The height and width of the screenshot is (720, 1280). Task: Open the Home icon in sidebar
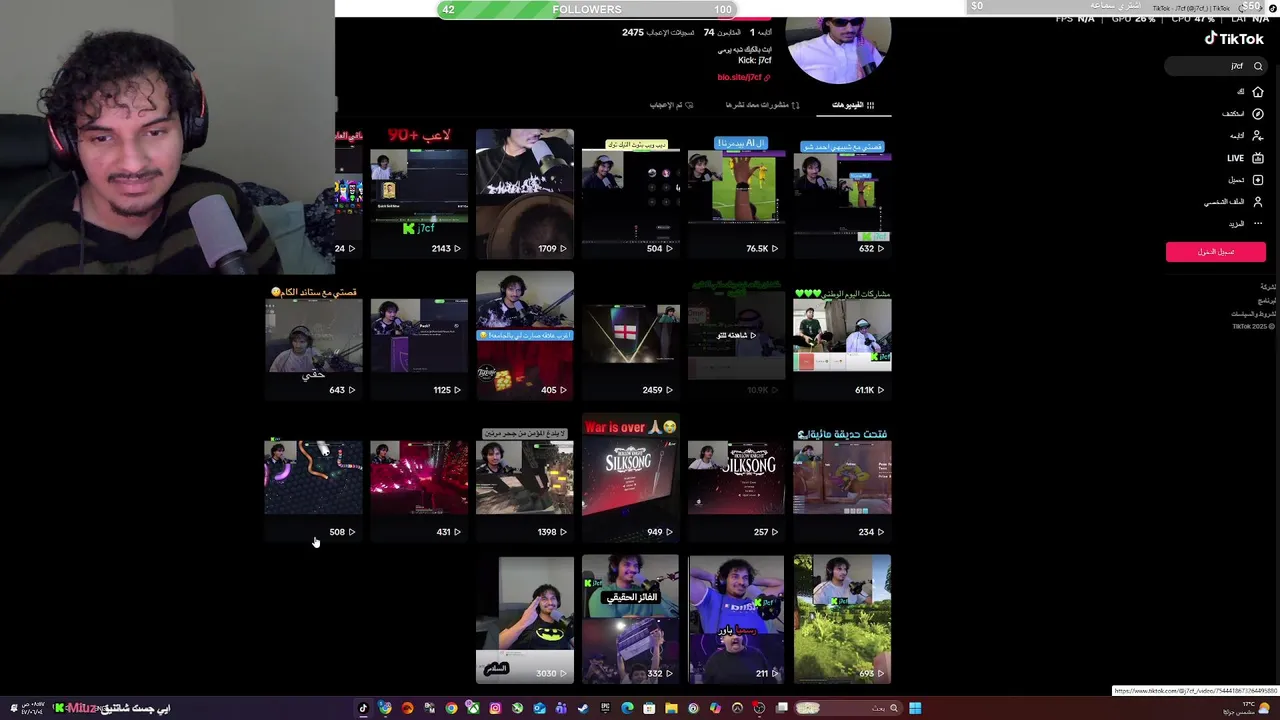pos(1258,92)
